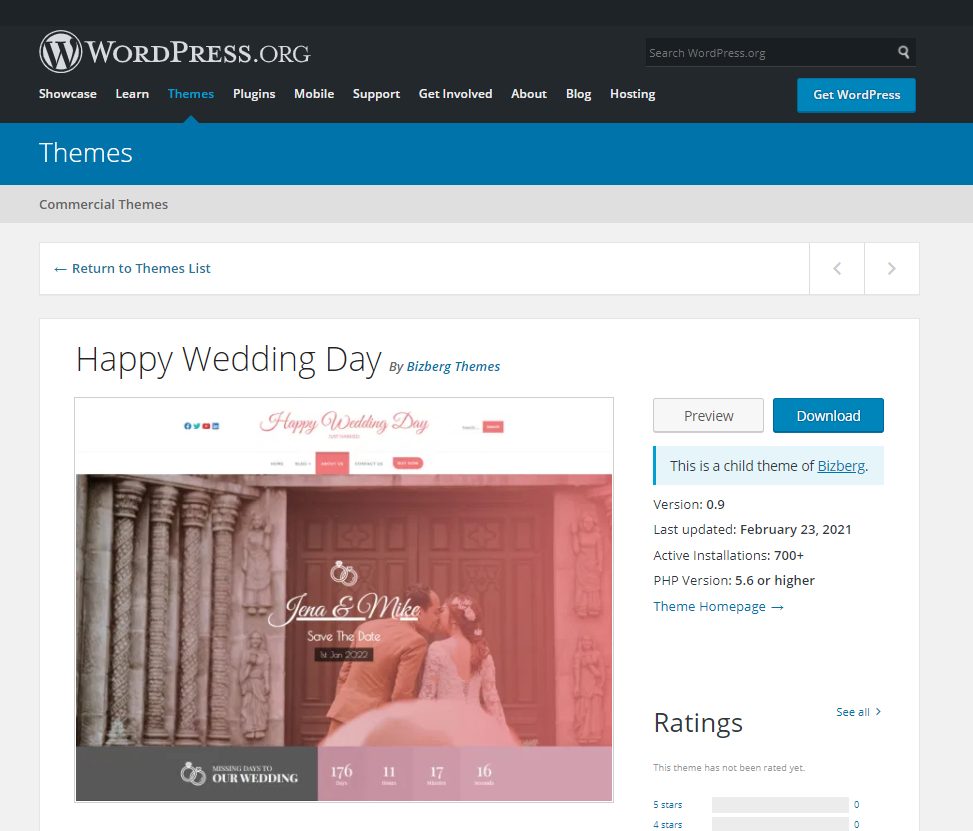Open Showcase in the navigation
Image resolution: width=973 pixels, height=831 pixels.
click(x=68, y=94)
